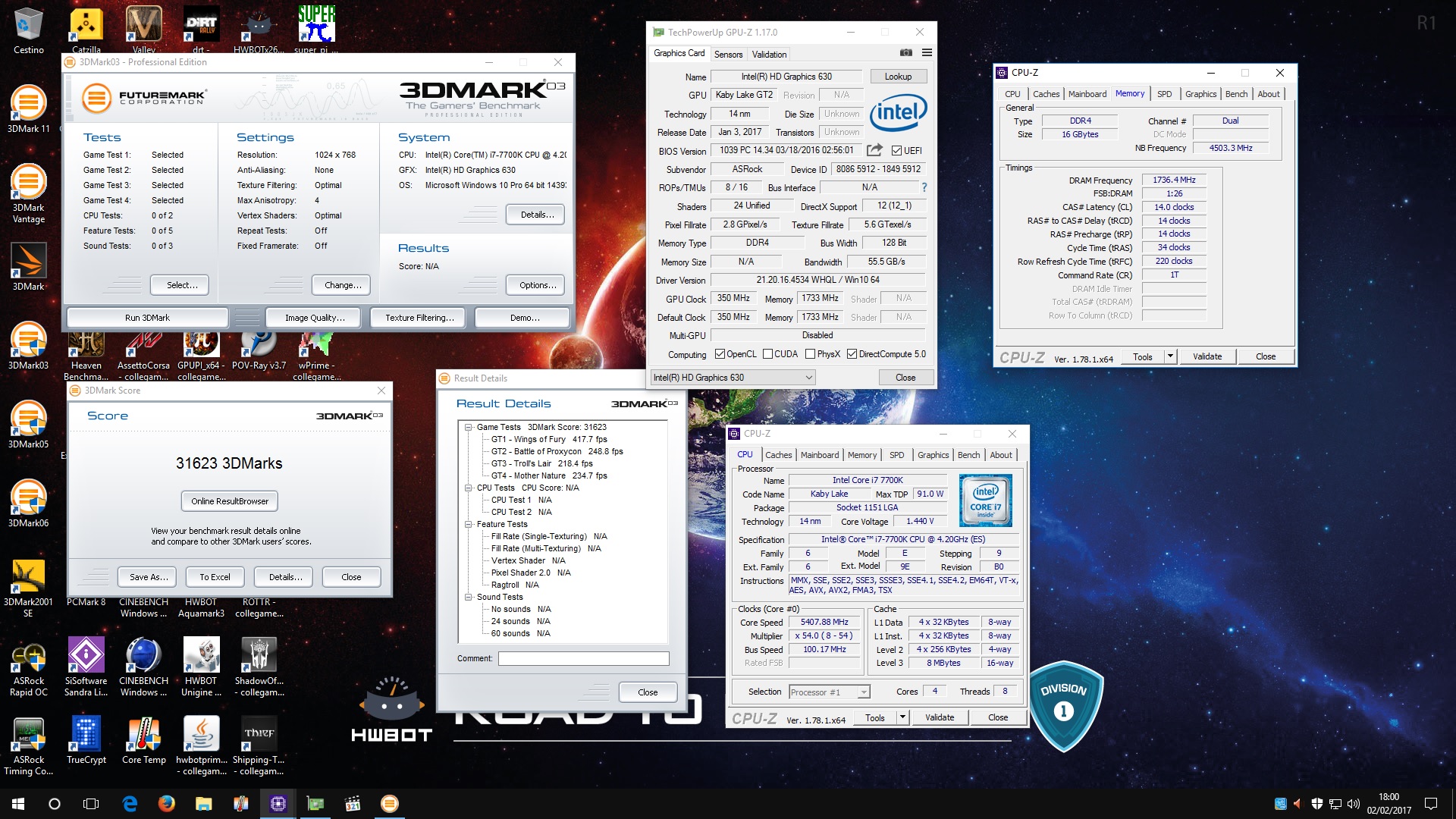
Task: Open SPD tab in CPU-Z Memory window
Action: 1164,94
